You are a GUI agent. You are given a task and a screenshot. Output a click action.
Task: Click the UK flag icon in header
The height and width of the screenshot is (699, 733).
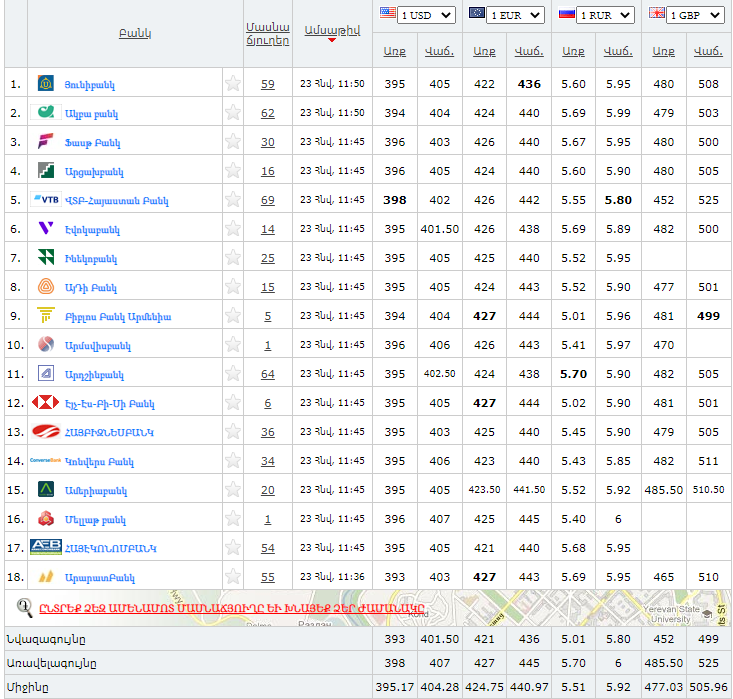657,13
